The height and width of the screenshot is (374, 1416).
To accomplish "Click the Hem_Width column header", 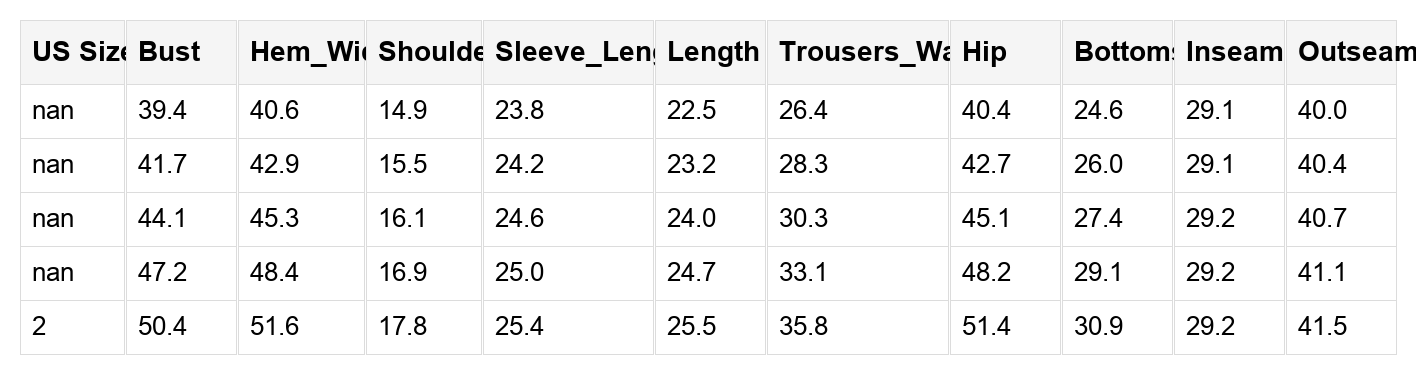I will (301, 52).
